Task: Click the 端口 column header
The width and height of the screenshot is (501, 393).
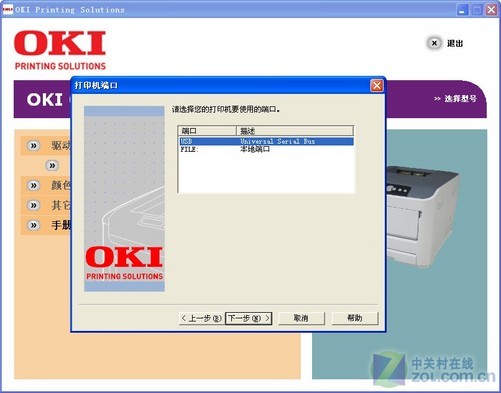Action: click(x=207, y=131)
